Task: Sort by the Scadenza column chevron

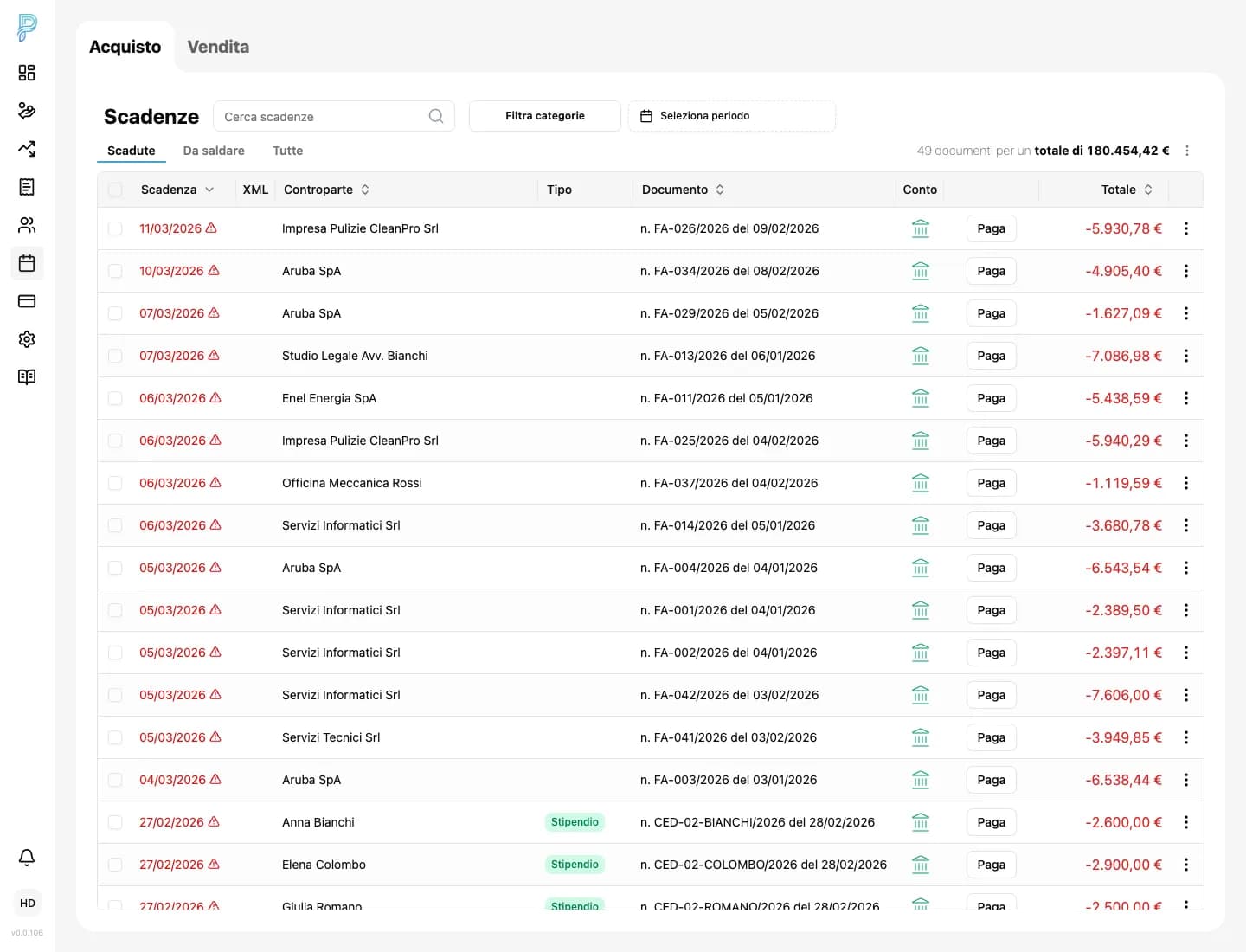Action: [x=209, y=190]
